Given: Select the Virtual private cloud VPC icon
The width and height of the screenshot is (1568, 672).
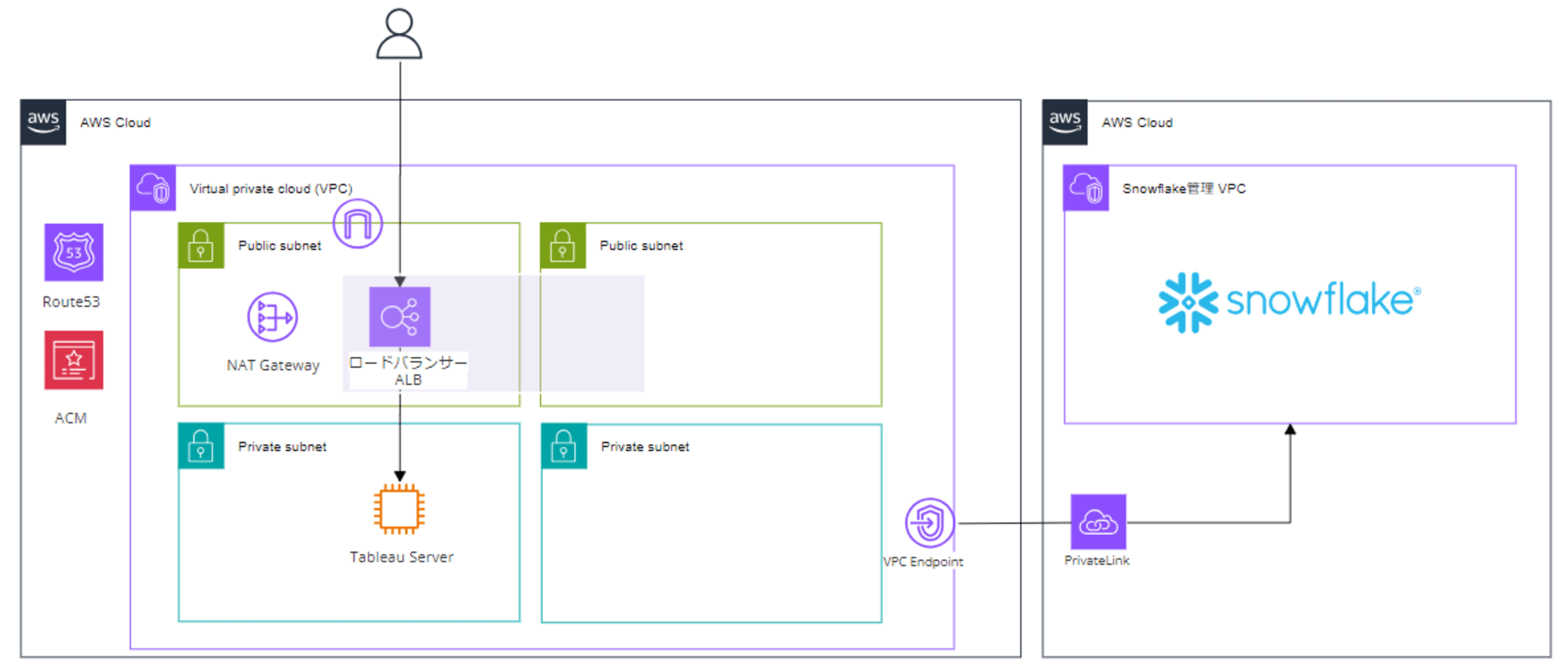Looking at the screenshot, I should coord(153,188).
